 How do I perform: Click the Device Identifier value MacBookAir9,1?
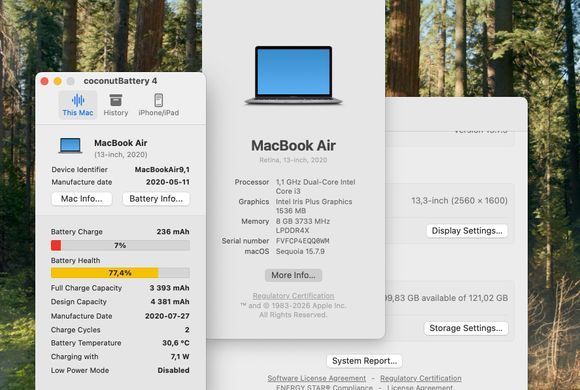point(162,169)
